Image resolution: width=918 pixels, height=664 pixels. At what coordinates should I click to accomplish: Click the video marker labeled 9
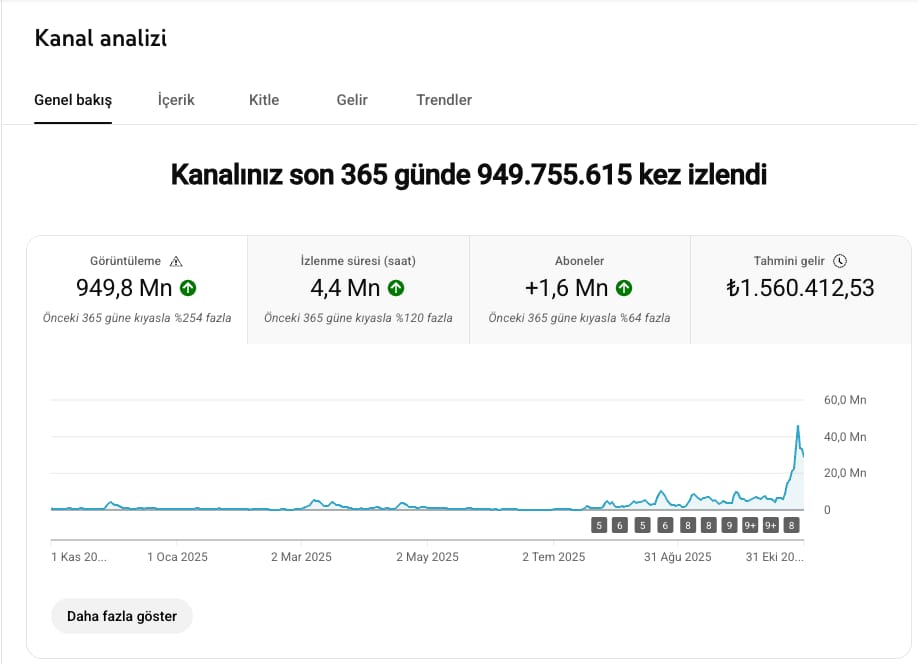[729, 525]
